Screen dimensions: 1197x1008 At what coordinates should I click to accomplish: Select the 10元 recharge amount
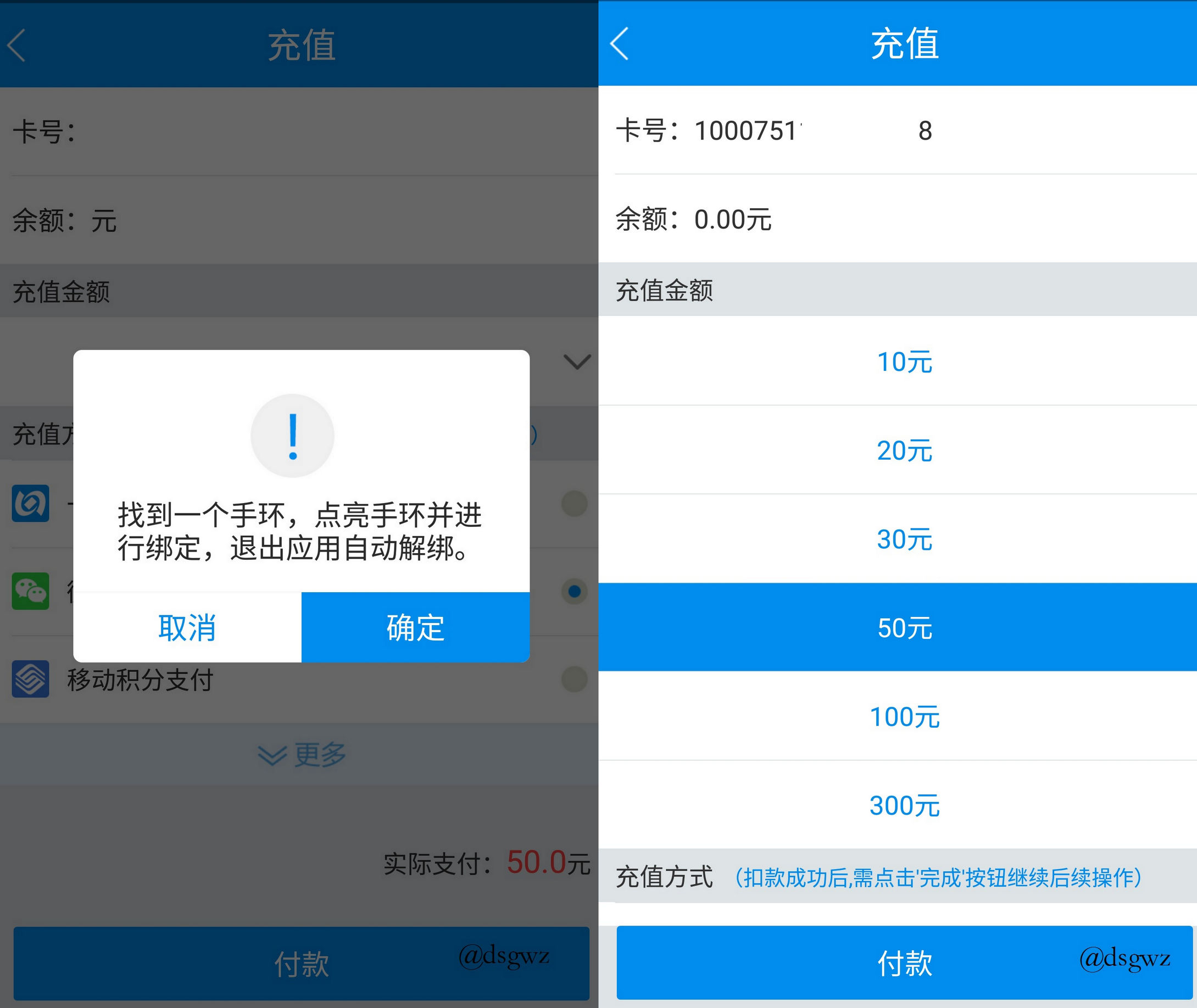(x=905, y=361)
